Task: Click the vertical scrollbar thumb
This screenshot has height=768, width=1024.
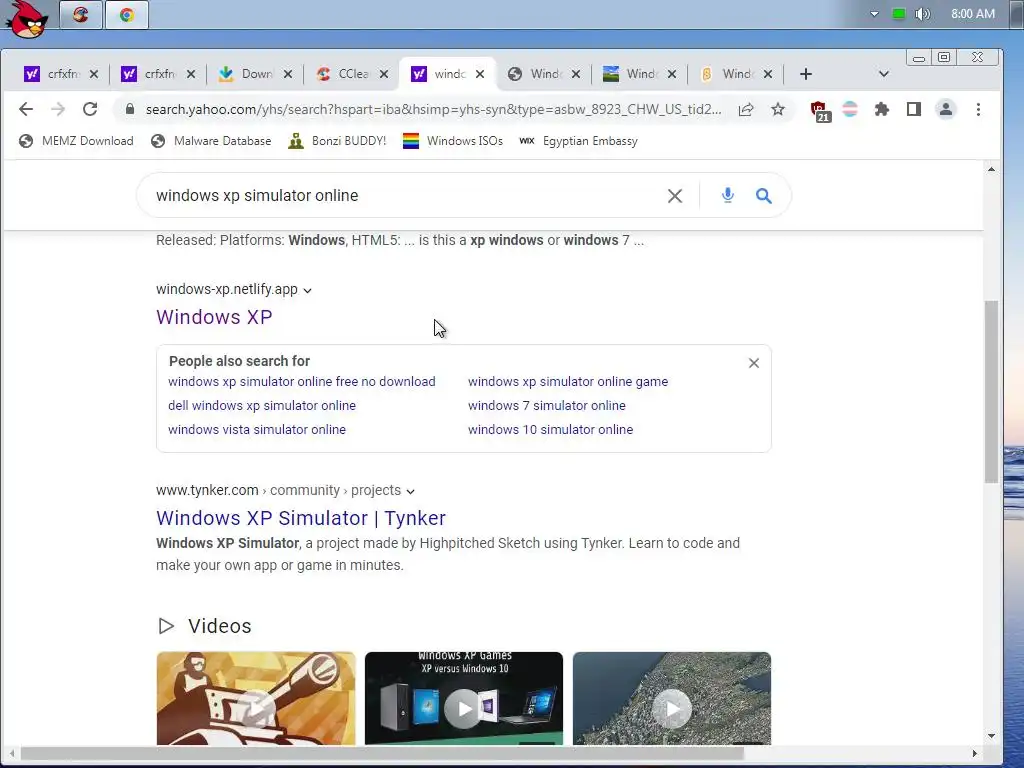Action: pyautogui.click(x=991, y=392)
